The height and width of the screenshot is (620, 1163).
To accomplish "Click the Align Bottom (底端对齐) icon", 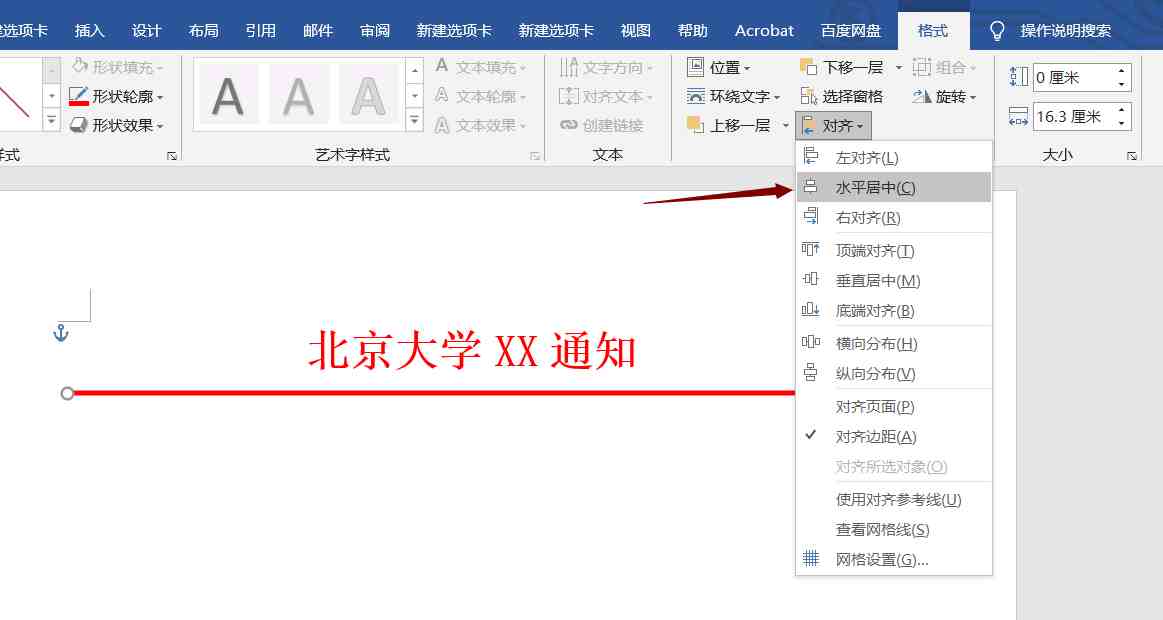I will (811, 310).
